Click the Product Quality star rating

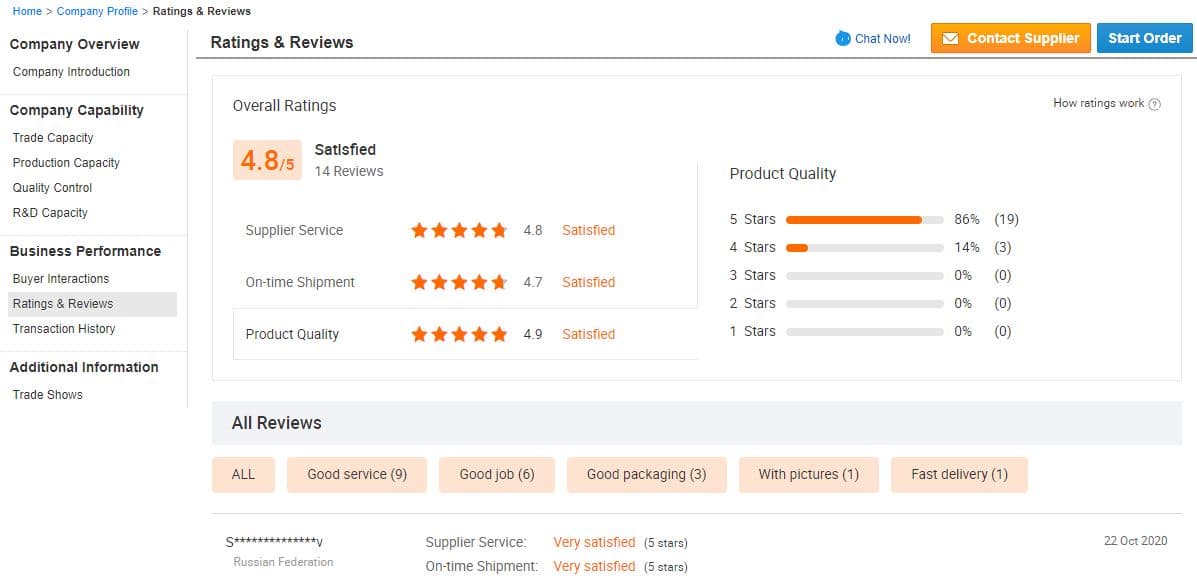(x=459, y=335)
